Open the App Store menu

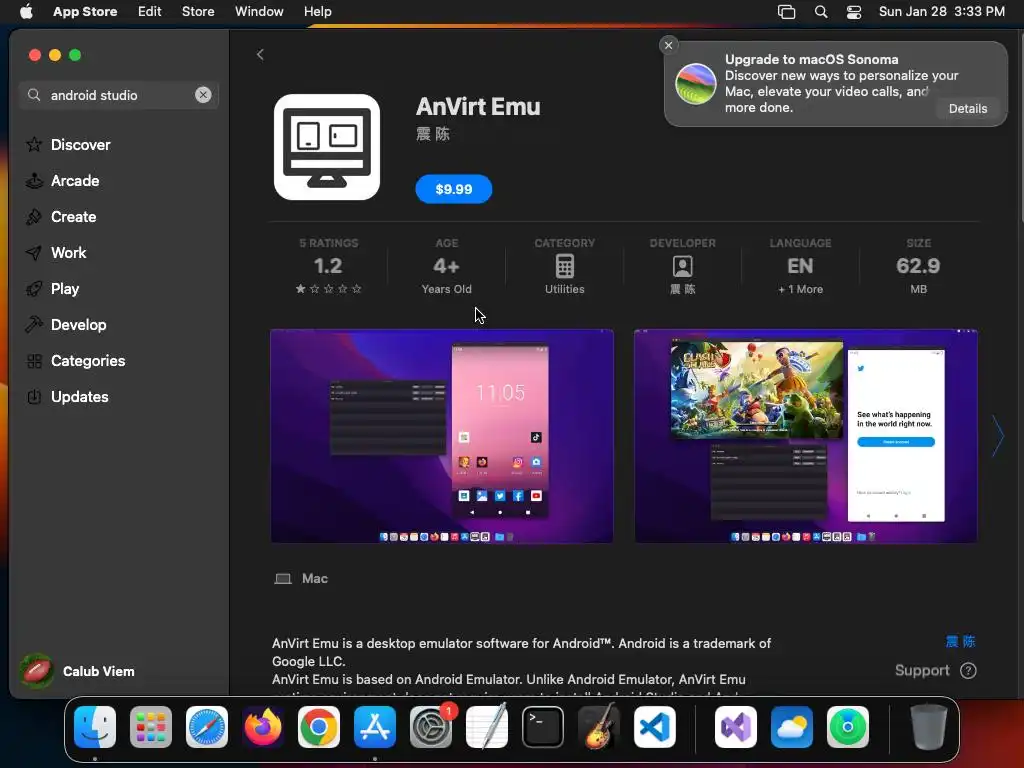(85, 12)
